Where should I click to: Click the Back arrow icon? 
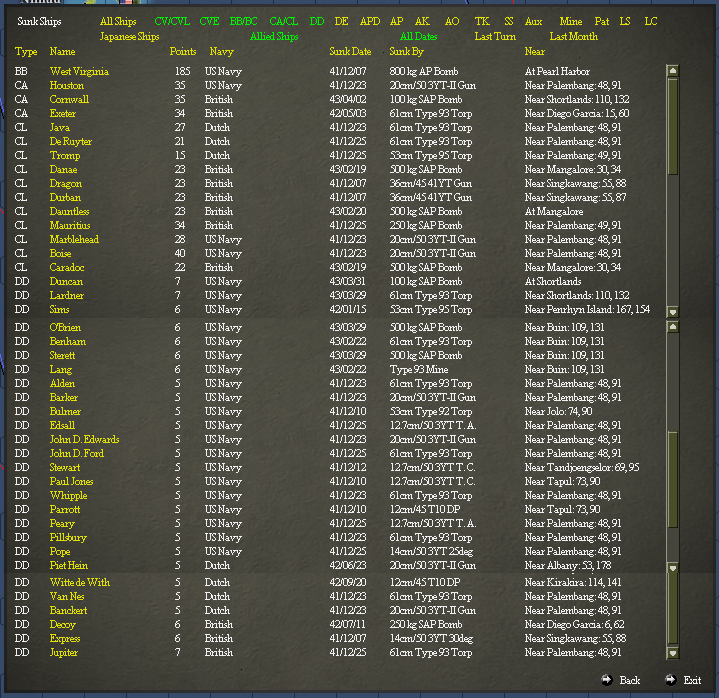click(x=607, y=680)
